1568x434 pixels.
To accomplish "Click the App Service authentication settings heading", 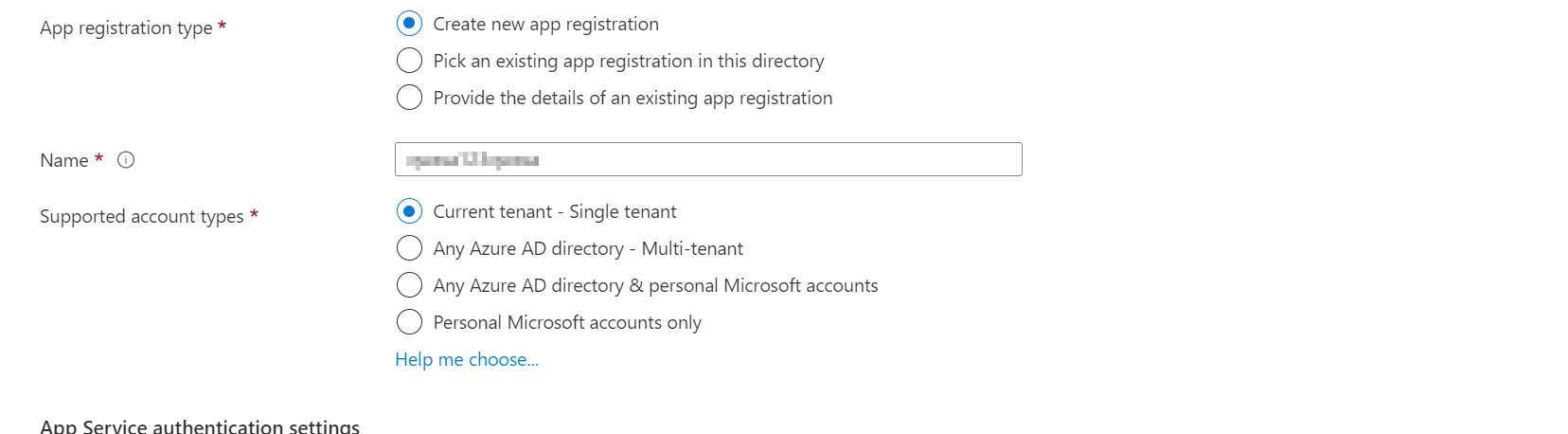I will tap(200, 426).
